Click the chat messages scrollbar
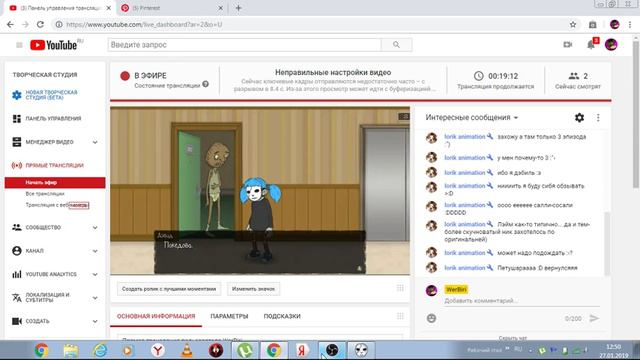640x360 pixels. pyautogui.click(x=607, y=244)
